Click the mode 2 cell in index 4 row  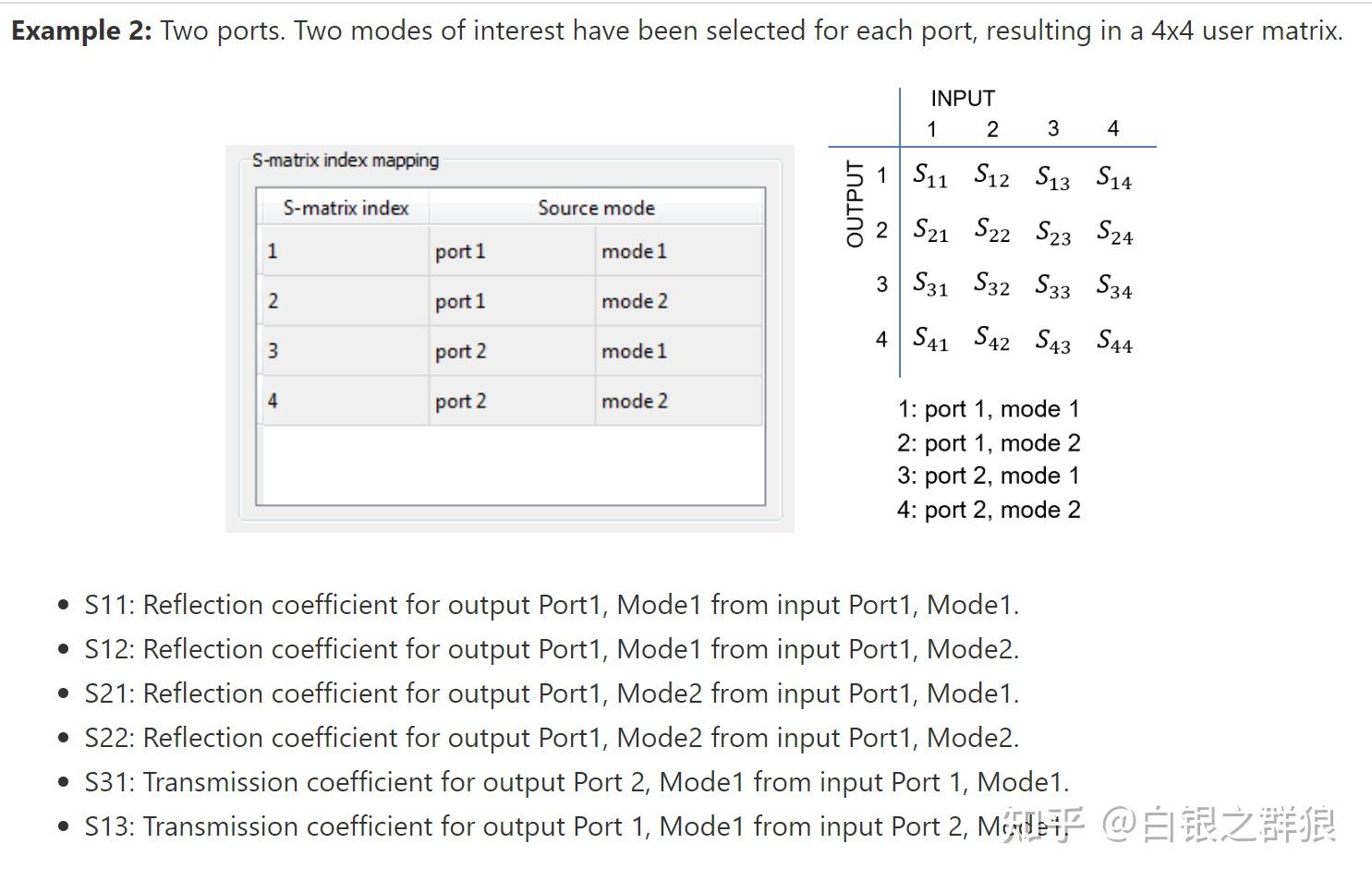point(677,401)
